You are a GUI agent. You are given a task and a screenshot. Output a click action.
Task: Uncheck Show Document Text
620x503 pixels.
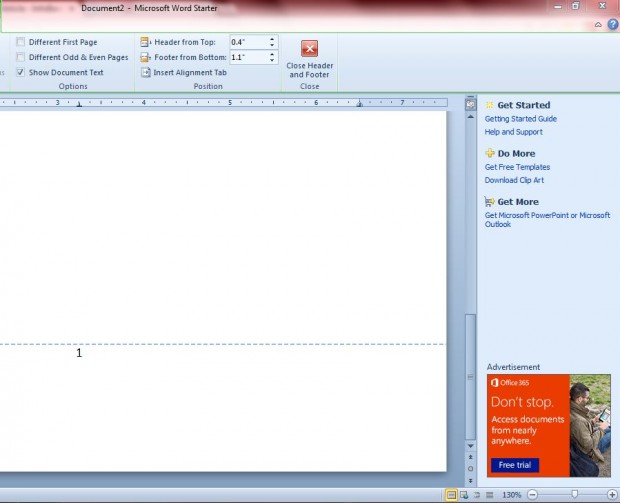[x=21, y=72]
